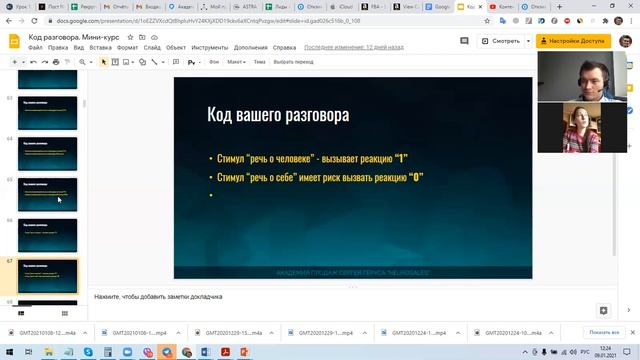Click the move-to-folder icon beside the title
640x360 pixels.
click(142, 37)
